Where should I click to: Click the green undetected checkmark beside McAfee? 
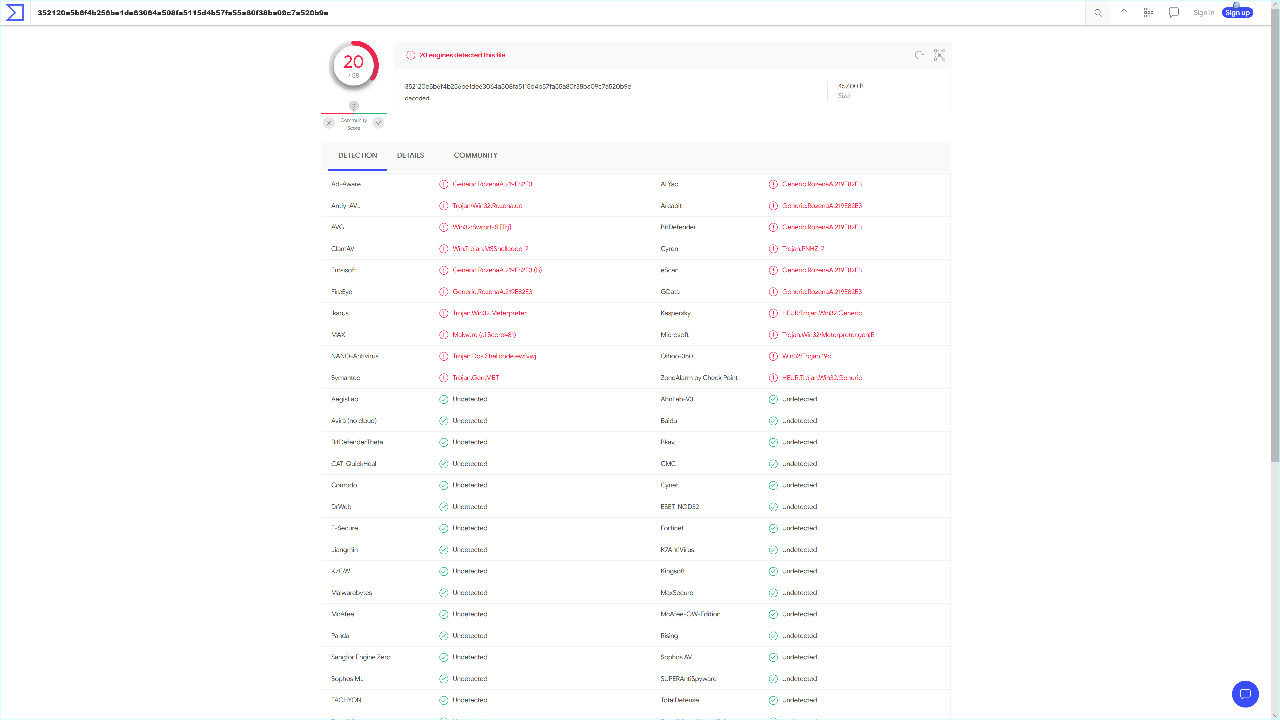tap(444, 613)
